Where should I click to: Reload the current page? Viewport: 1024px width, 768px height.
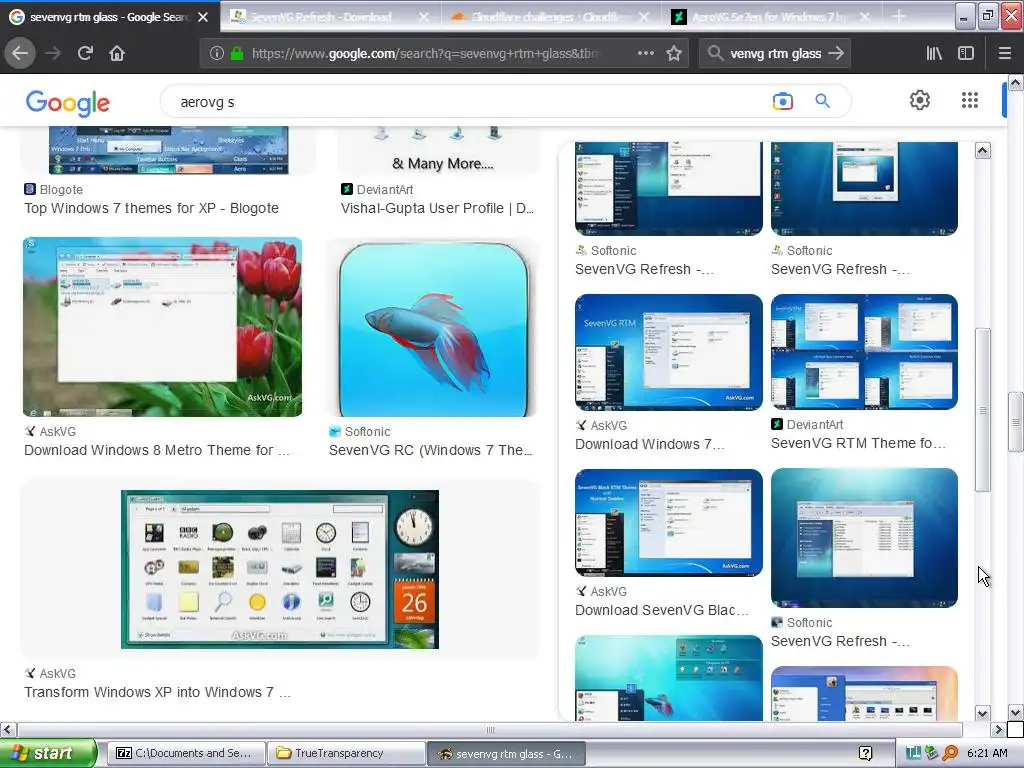(85, 54)
